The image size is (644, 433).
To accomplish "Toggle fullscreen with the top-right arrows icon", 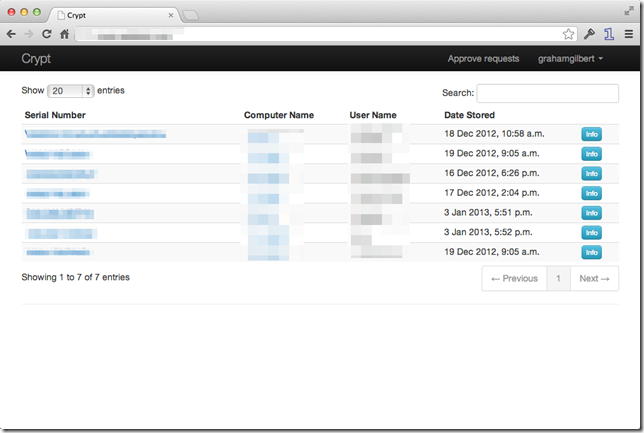I will coord(629,11).
